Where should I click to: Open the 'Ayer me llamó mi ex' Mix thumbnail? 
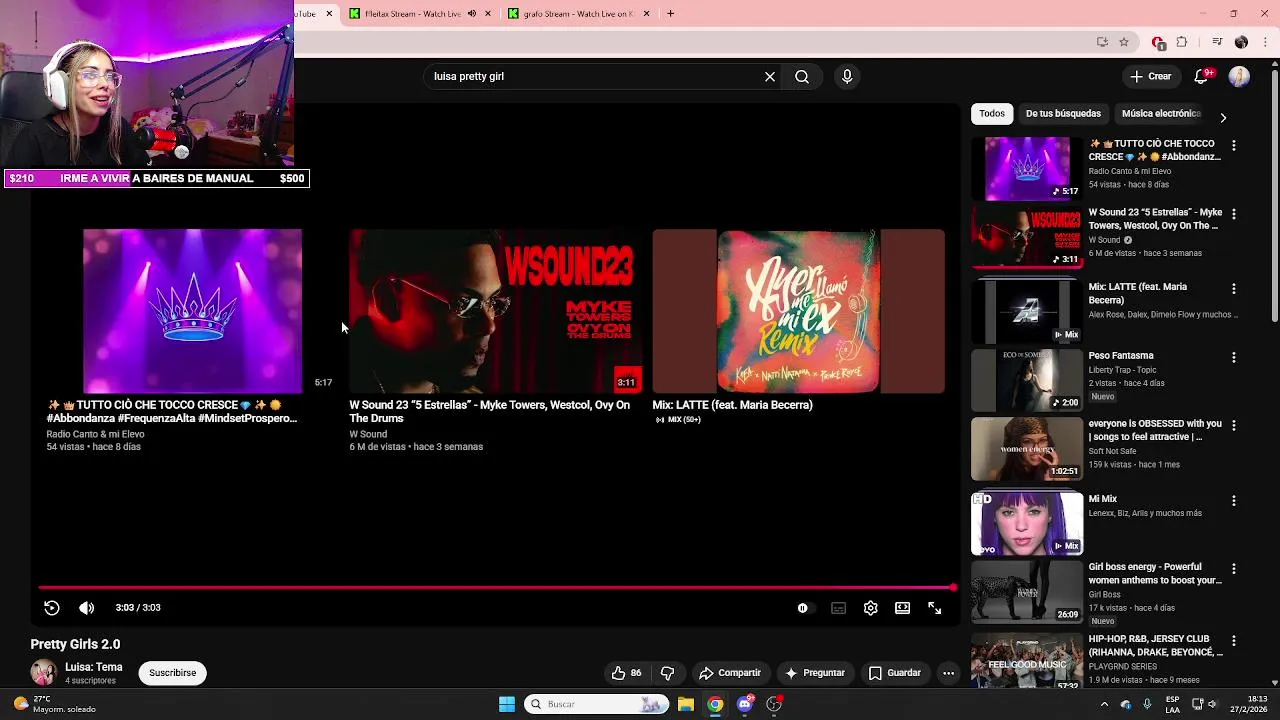pyautogui.click(x=798, y=311)
